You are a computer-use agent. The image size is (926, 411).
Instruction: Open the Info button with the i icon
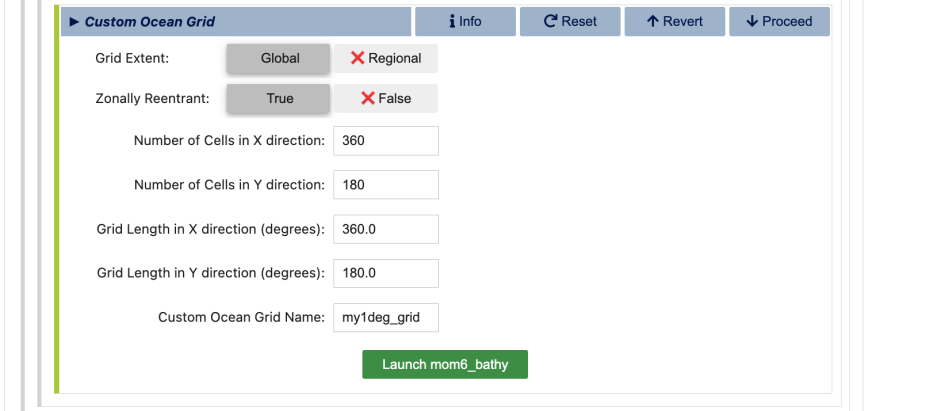click(x=465, y=21)
